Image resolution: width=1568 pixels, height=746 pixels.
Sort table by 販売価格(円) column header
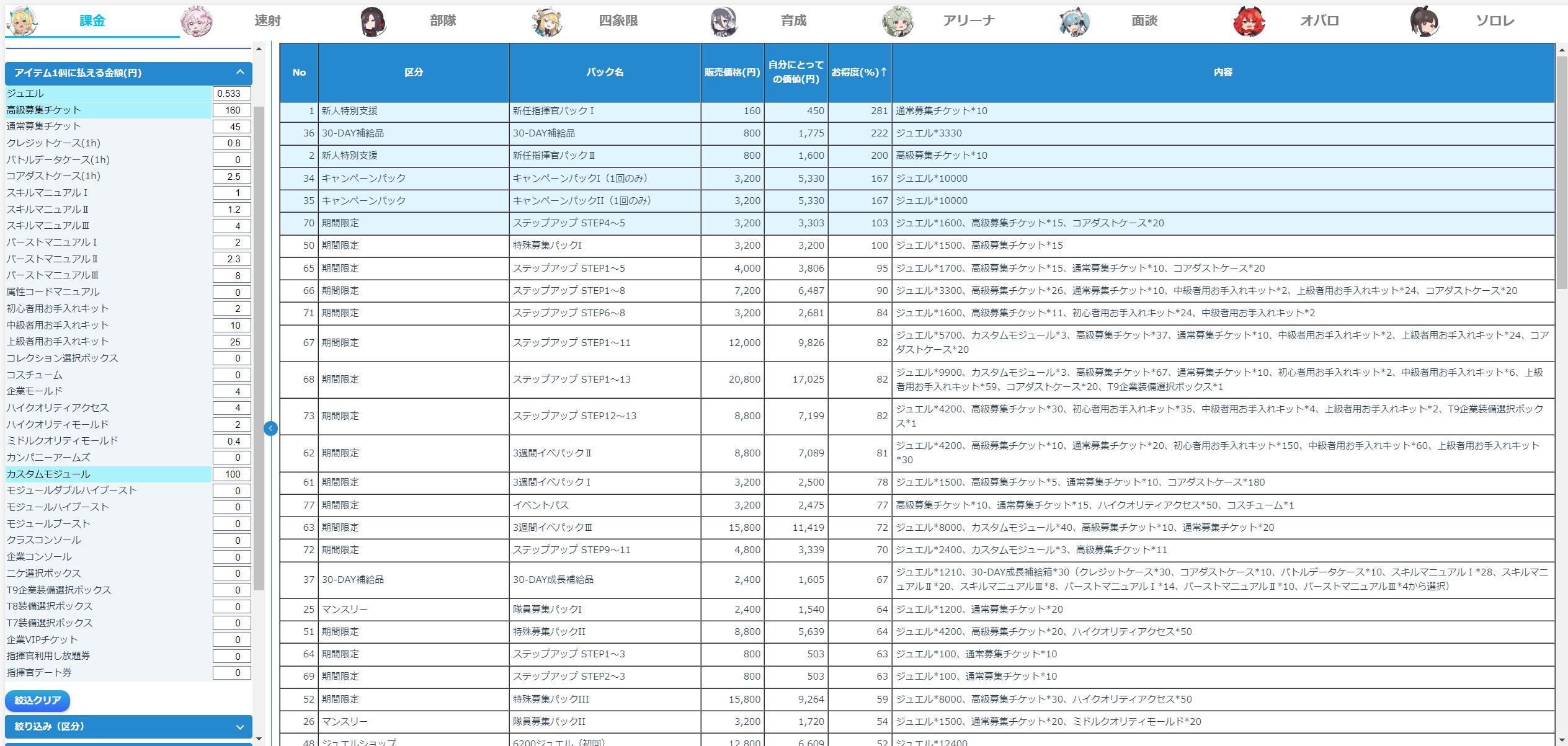click(x=732, y=73)
